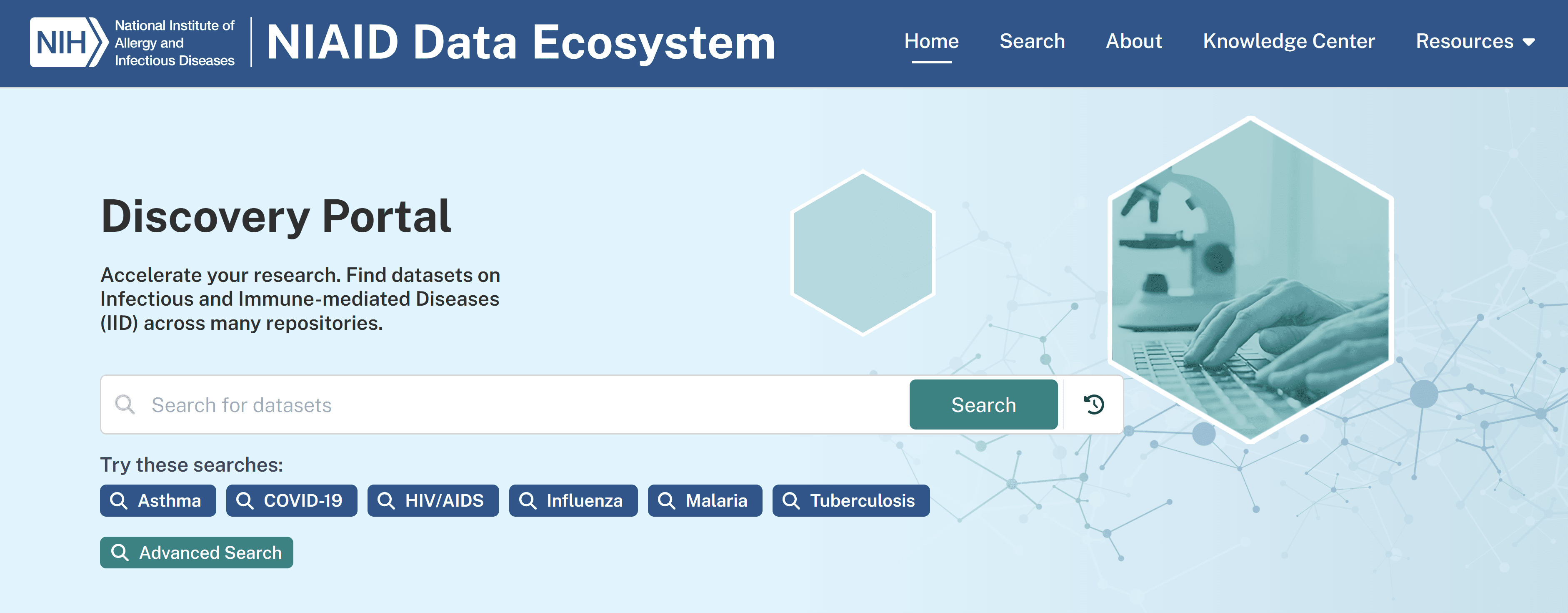Screen dimensions: 1568x613
Task: Click the Discovery Portal heading
Action: point(276,216)
